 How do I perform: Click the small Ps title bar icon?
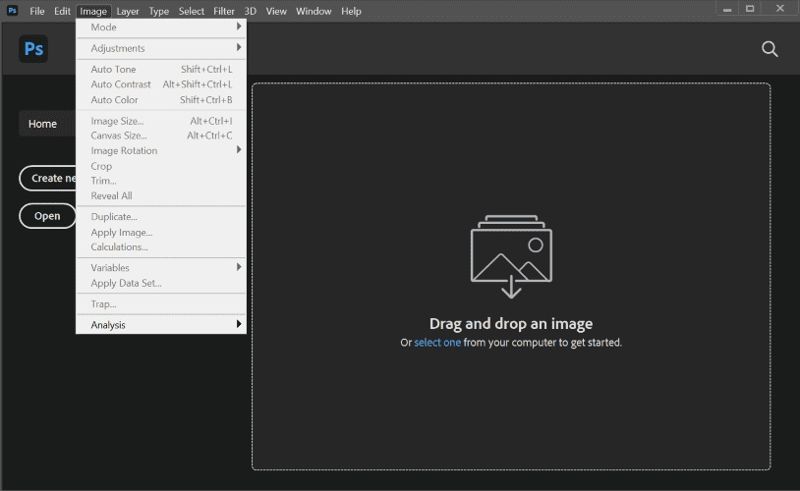[12, 10]
